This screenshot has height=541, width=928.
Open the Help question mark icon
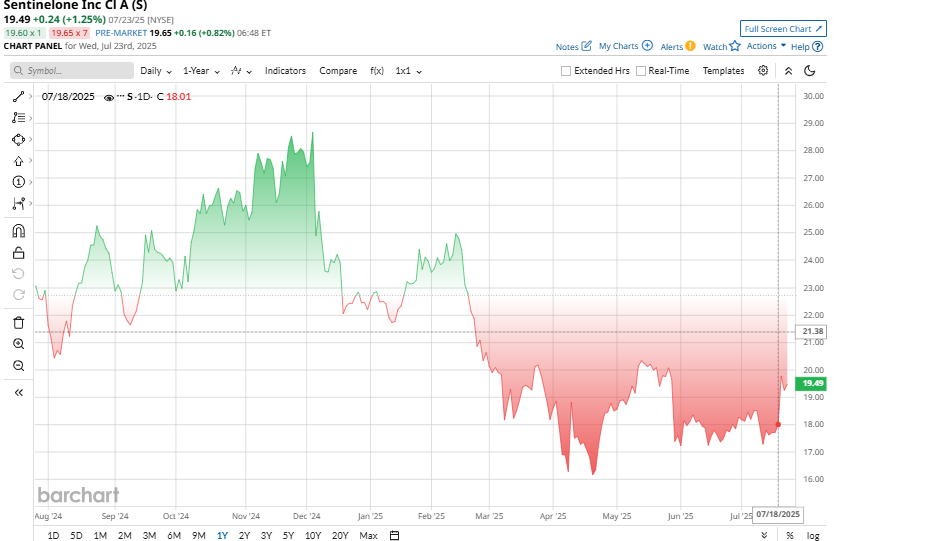(x=817, y=46)
